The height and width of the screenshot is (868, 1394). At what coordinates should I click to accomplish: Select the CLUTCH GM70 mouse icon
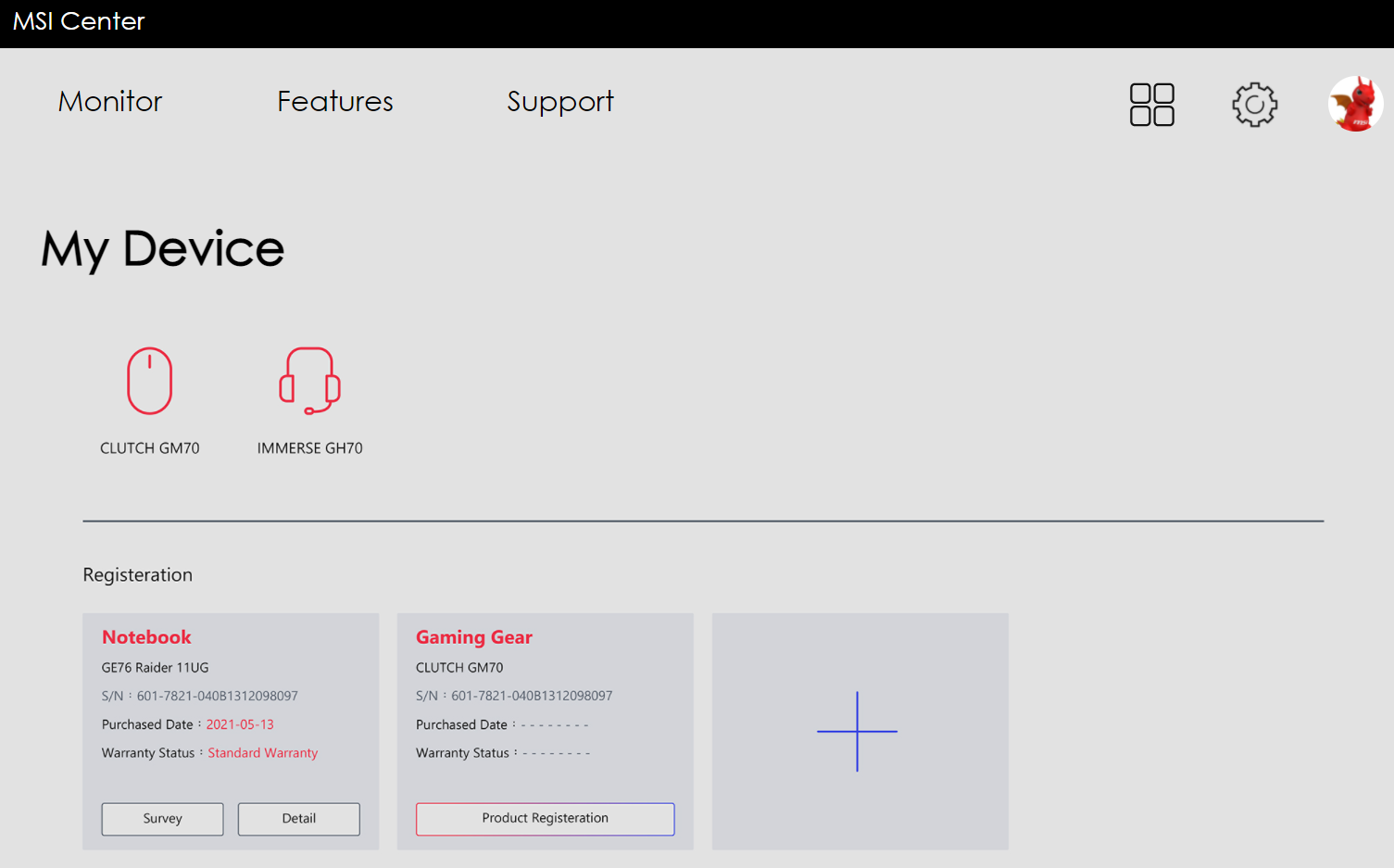(x=150, y=381)
